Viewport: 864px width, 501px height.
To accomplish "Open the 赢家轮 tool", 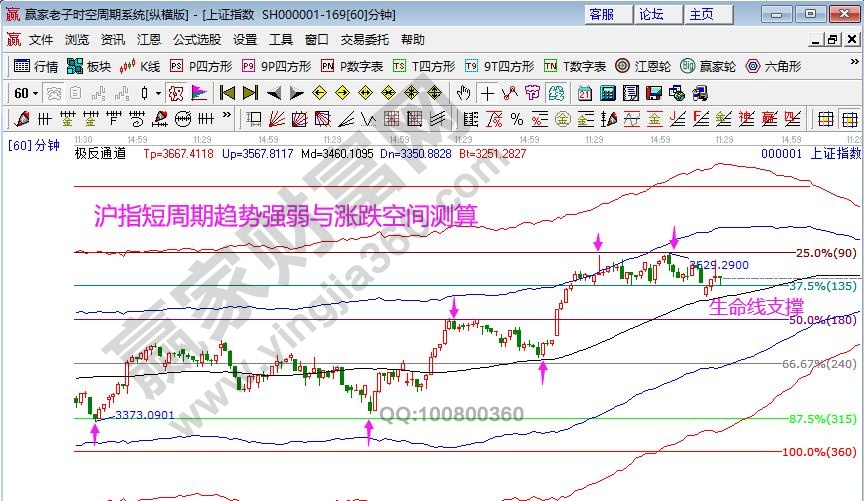I will pos(707,66).
